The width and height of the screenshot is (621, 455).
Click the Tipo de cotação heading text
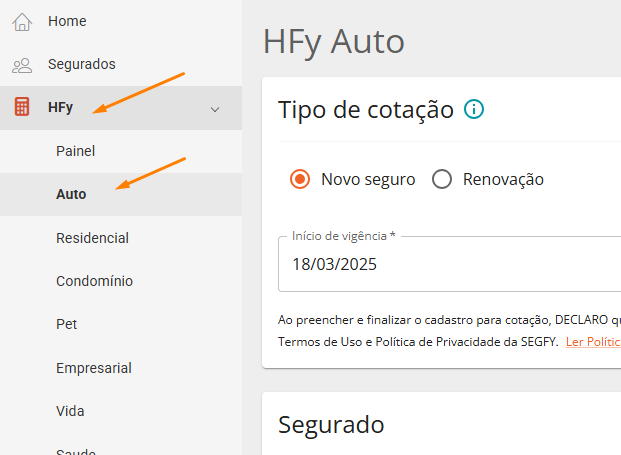point(366,110)
